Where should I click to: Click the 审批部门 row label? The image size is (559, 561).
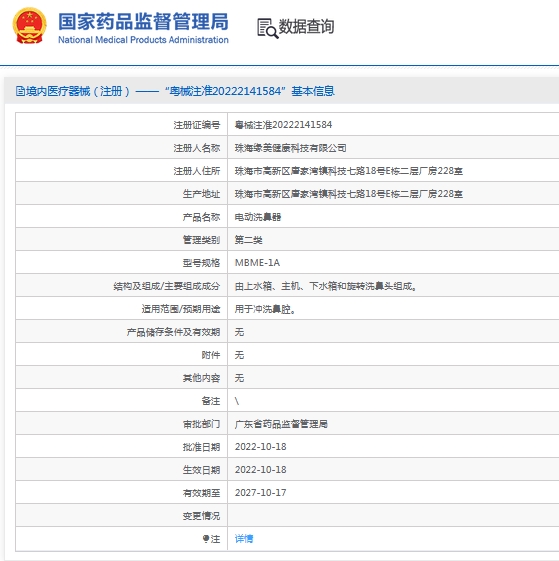coord(201,424)
